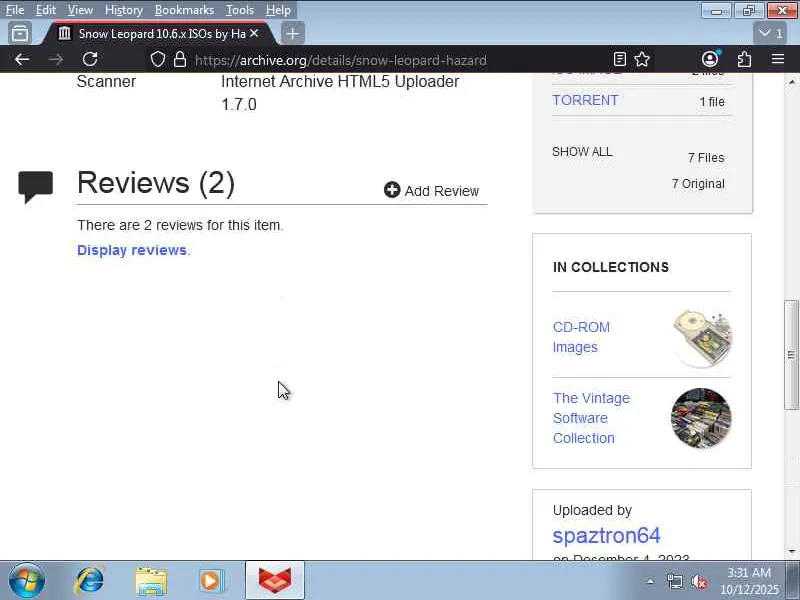Click the Add Review button
The width and height of the screenshot is (800, 600).
(432, 190)
